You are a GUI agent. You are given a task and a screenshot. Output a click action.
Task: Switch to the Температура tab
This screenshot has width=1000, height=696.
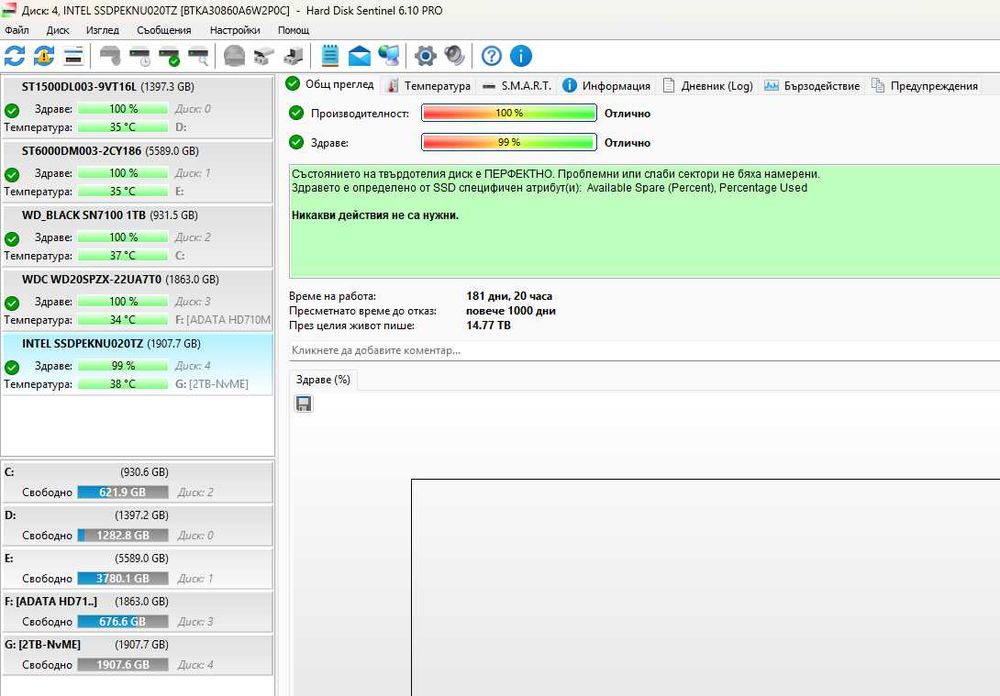click(429, 85)
